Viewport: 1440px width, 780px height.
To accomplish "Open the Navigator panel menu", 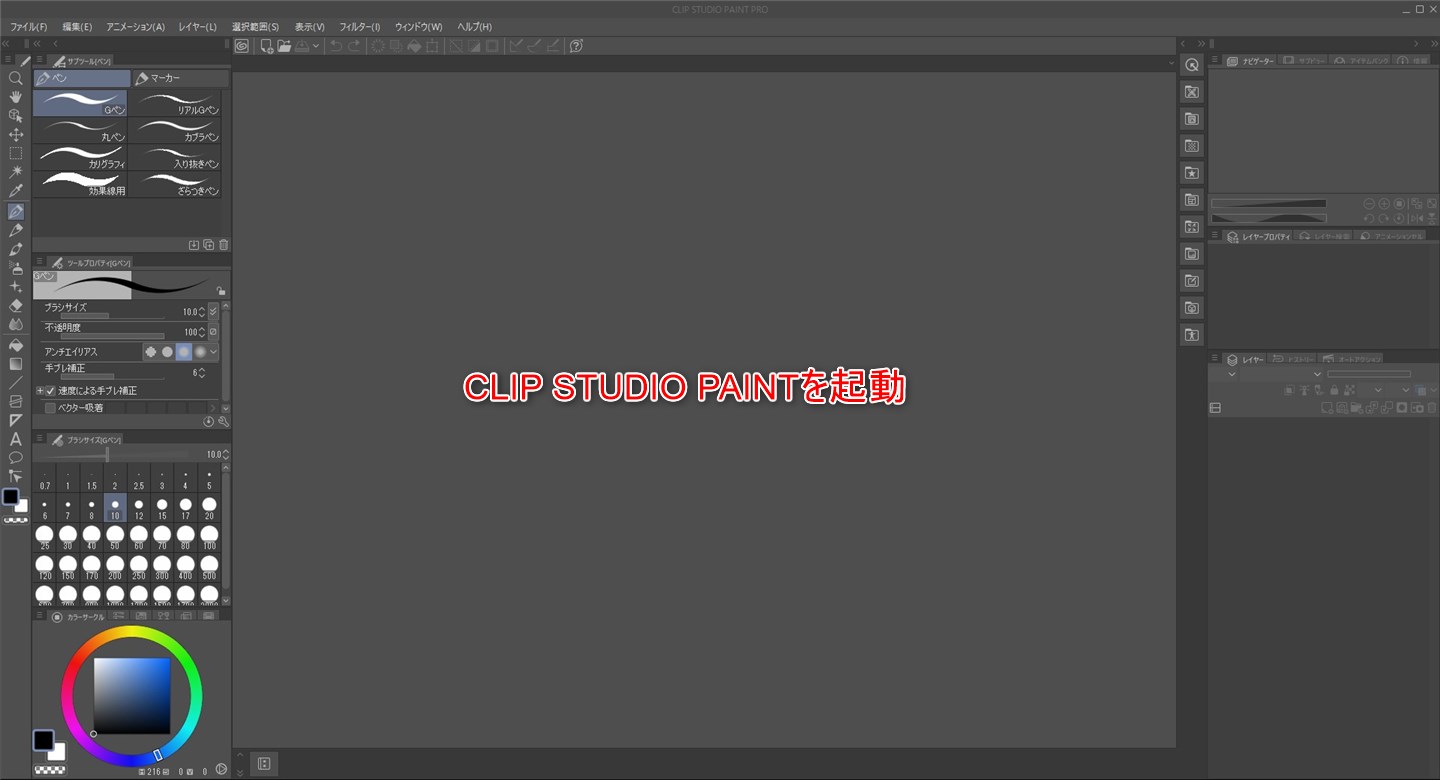I will pyautogui.click(x=1213, y=61).
